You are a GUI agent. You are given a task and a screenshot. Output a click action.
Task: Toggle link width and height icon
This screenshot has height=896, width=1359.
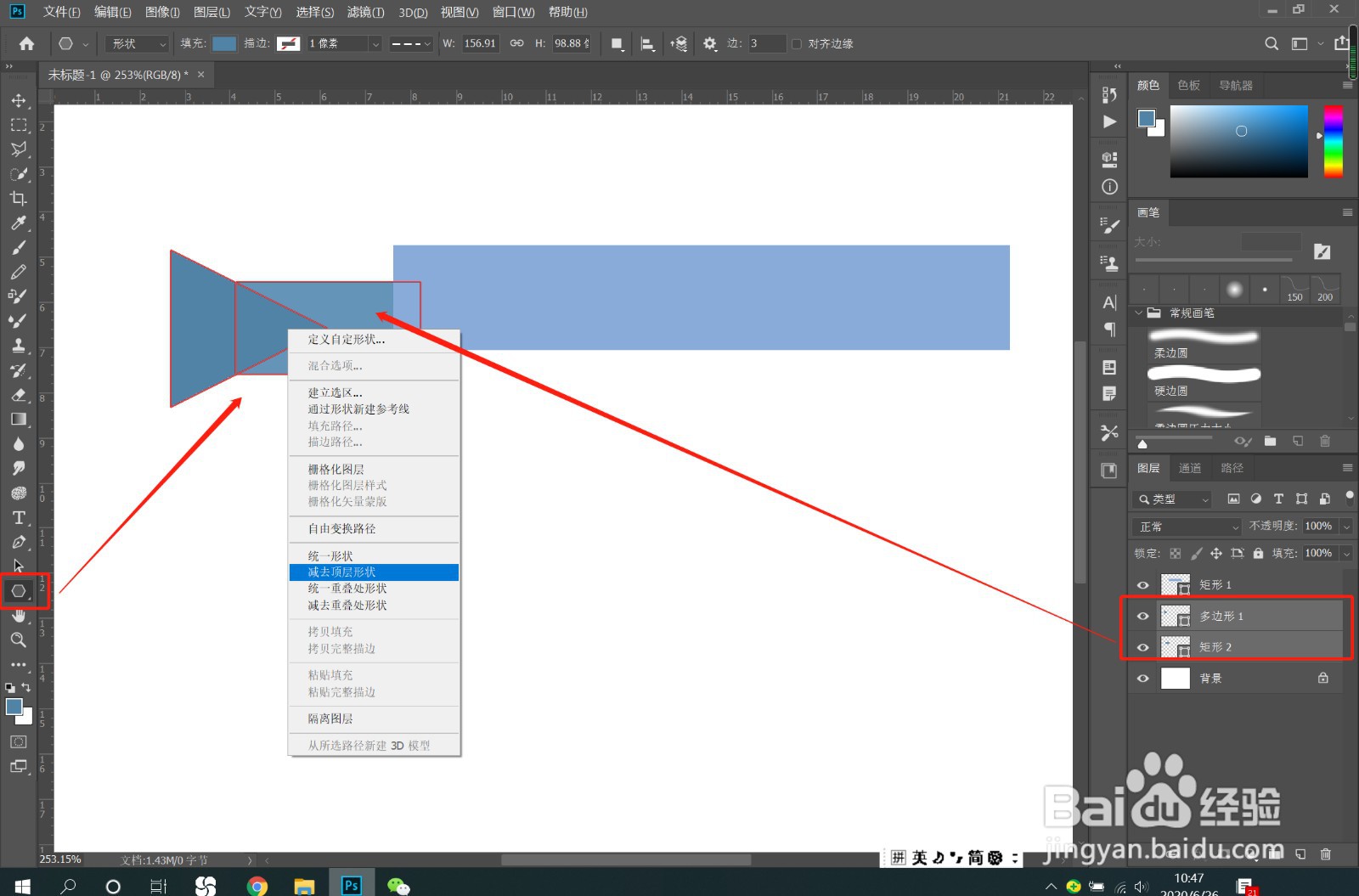[x=516, y=43]
